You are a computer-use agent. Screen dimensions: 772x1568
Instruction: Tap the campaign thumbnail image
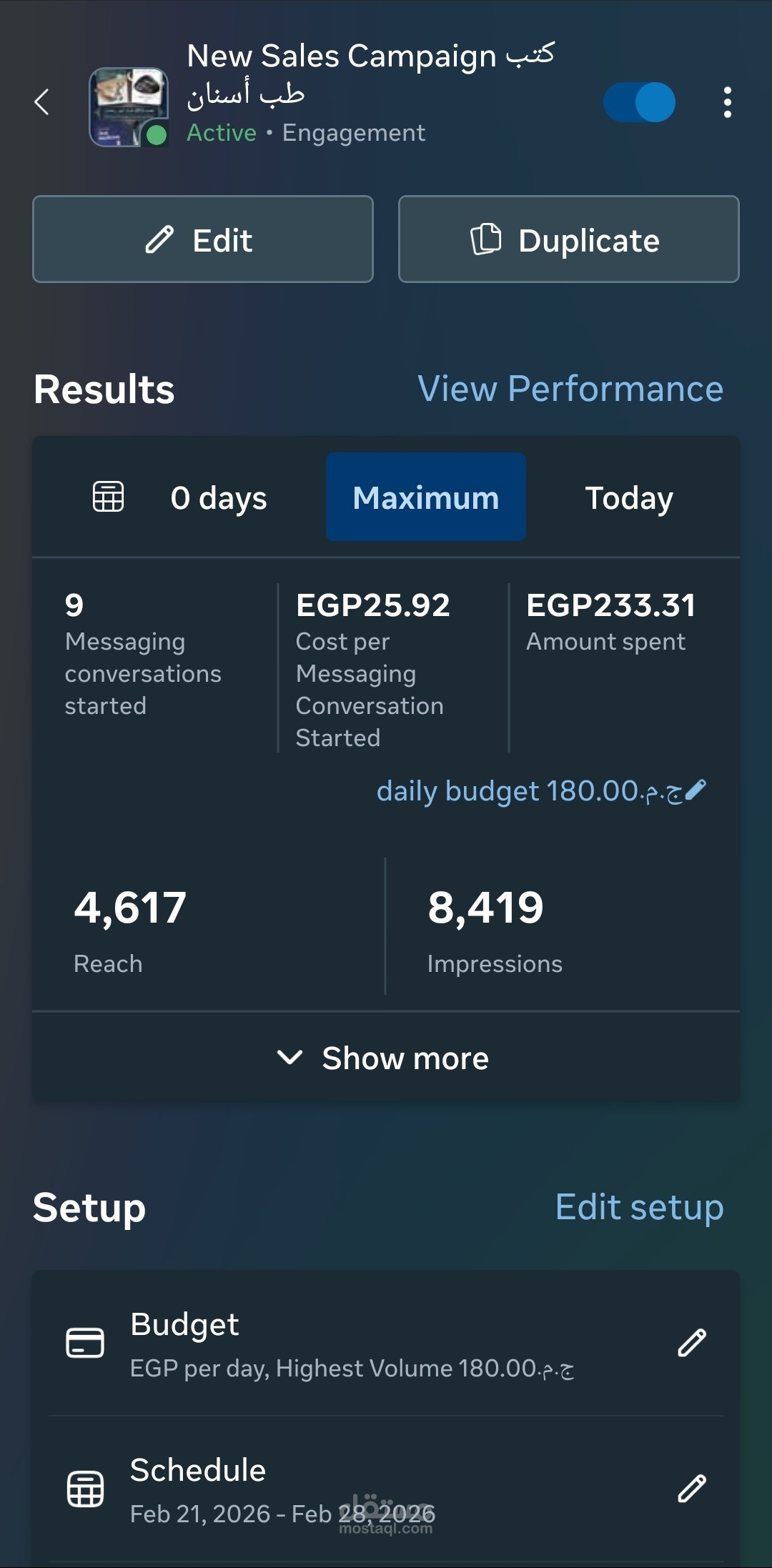(128, 107)
